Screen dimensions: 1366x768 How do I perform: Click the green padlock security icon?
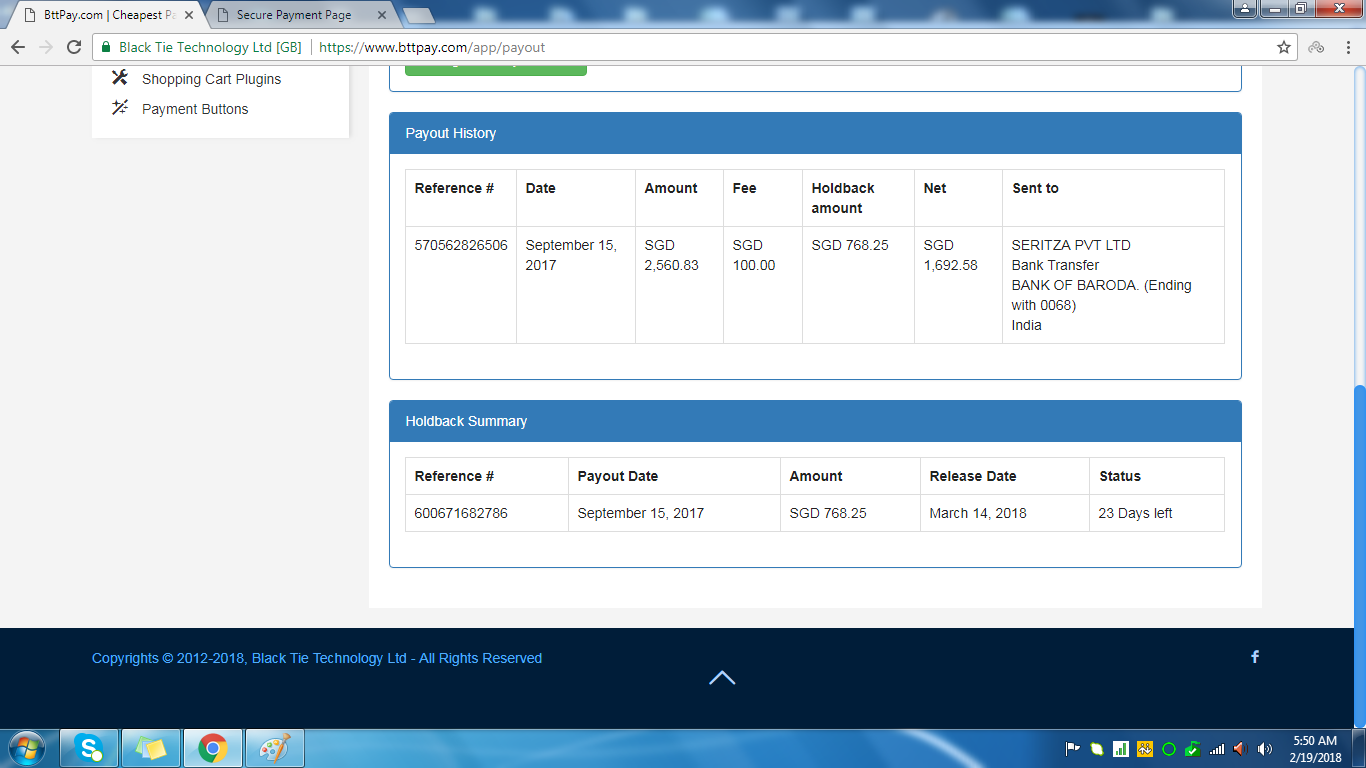pos(106,47)
